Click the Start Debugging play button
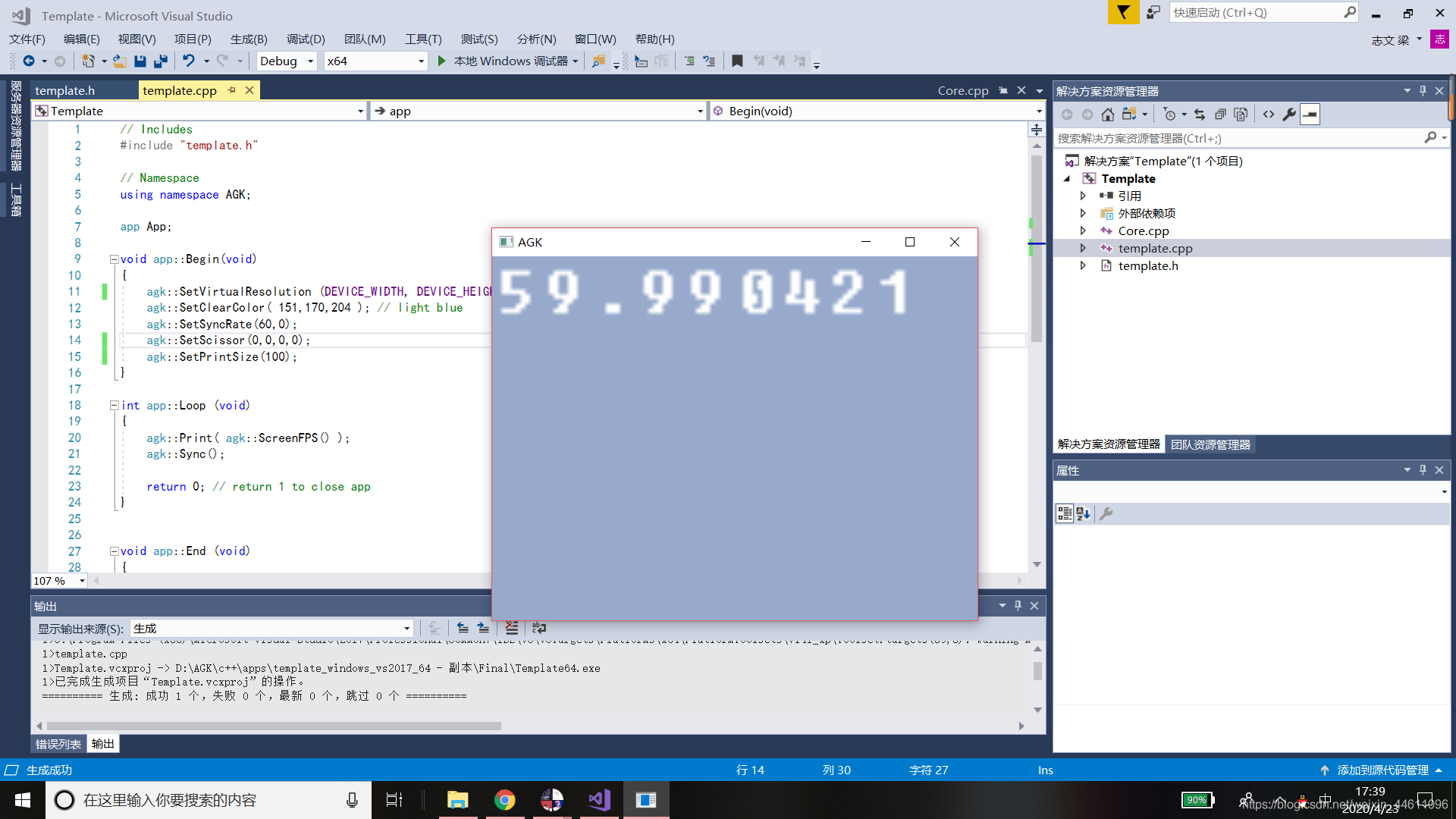The height and width of the screenshot is (819, 1456). point(441,61)
